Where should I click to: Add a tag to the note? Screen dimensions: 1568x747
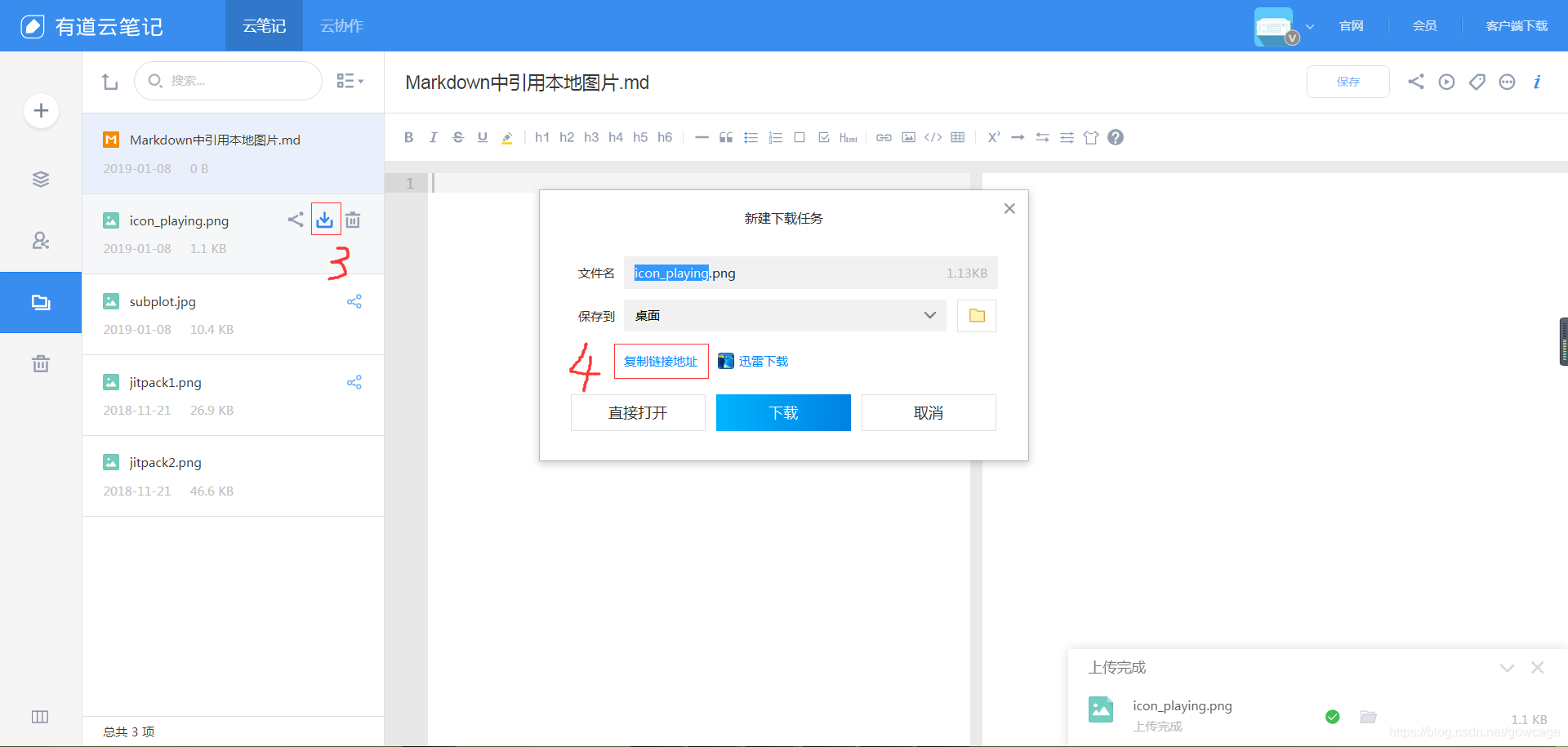click(x=1477, y=82)
